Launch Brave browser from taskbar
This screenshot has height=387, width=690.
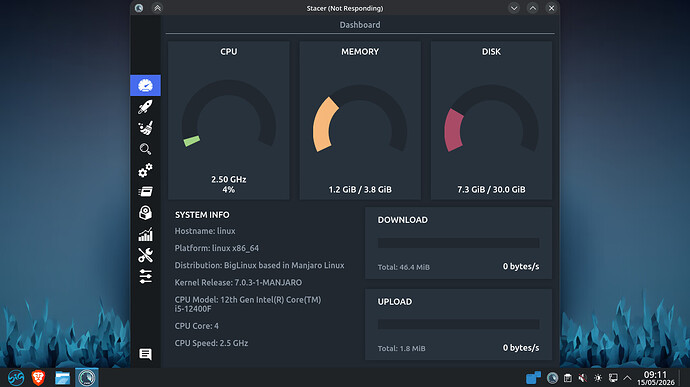point(38,378)
